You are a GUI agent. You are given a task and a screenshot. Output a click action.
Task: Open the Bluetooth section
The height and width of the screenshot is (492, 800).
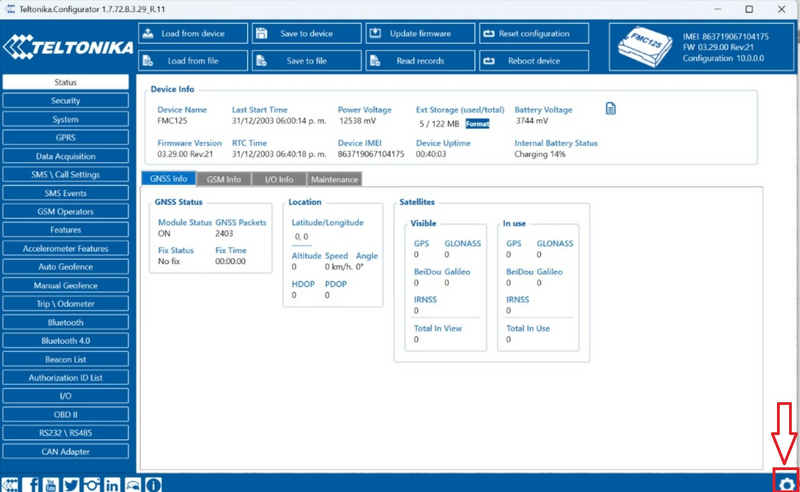coord(66,323)
